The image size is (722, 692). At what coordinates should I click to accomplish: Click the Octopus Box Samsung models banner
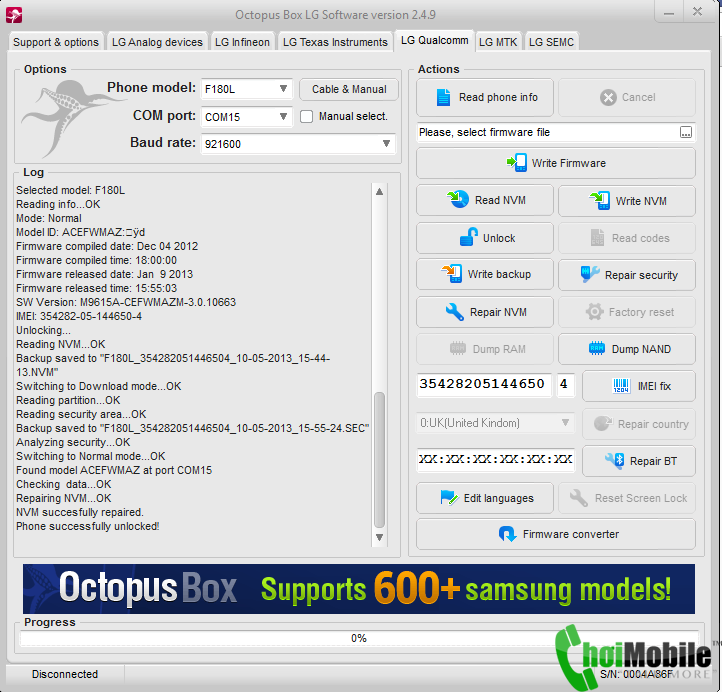(x=359, y=589)
